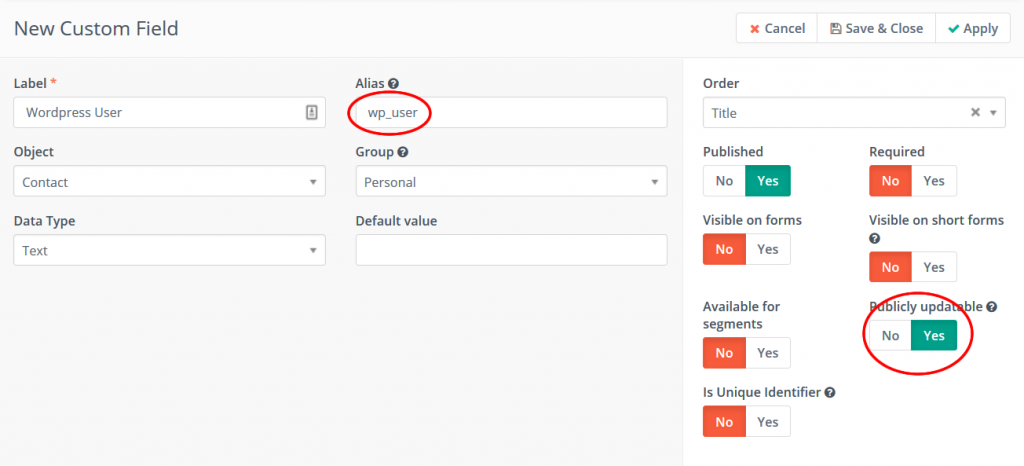Open the Group dropdown showing Personal
Viewport: 1024px width, 466px height.
click(x=511, y=182)
